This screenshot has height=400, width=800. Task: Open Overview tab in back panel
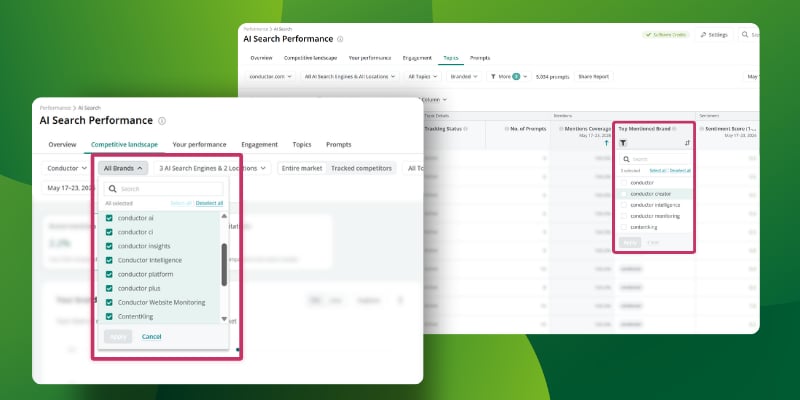[261, 58]
